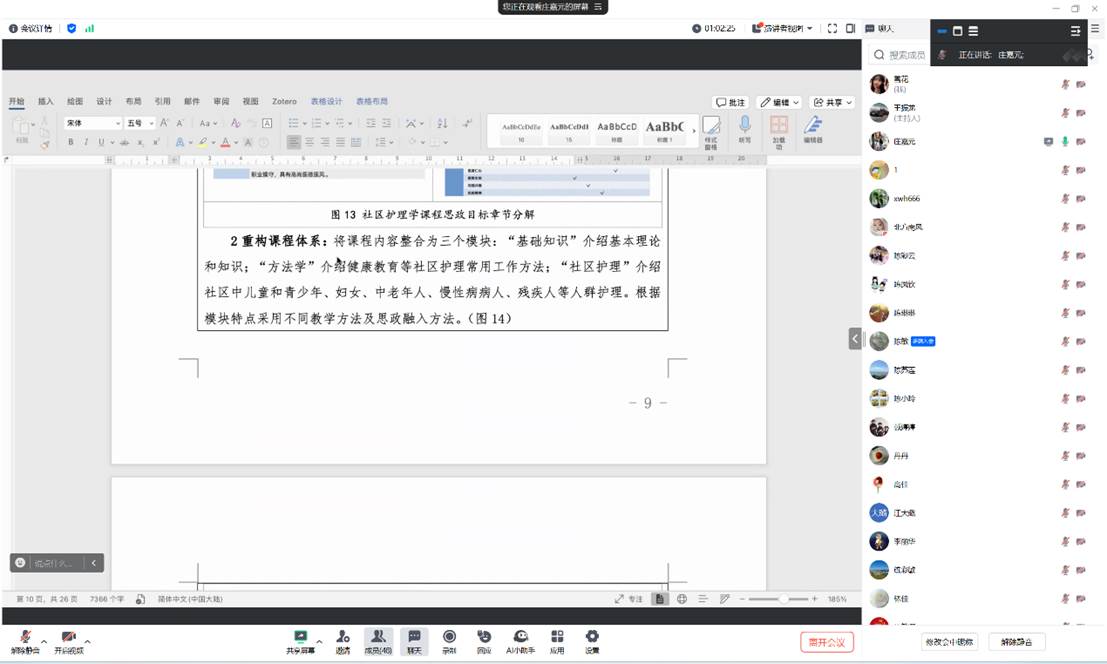Click the security shield icon

pos(71,28)
